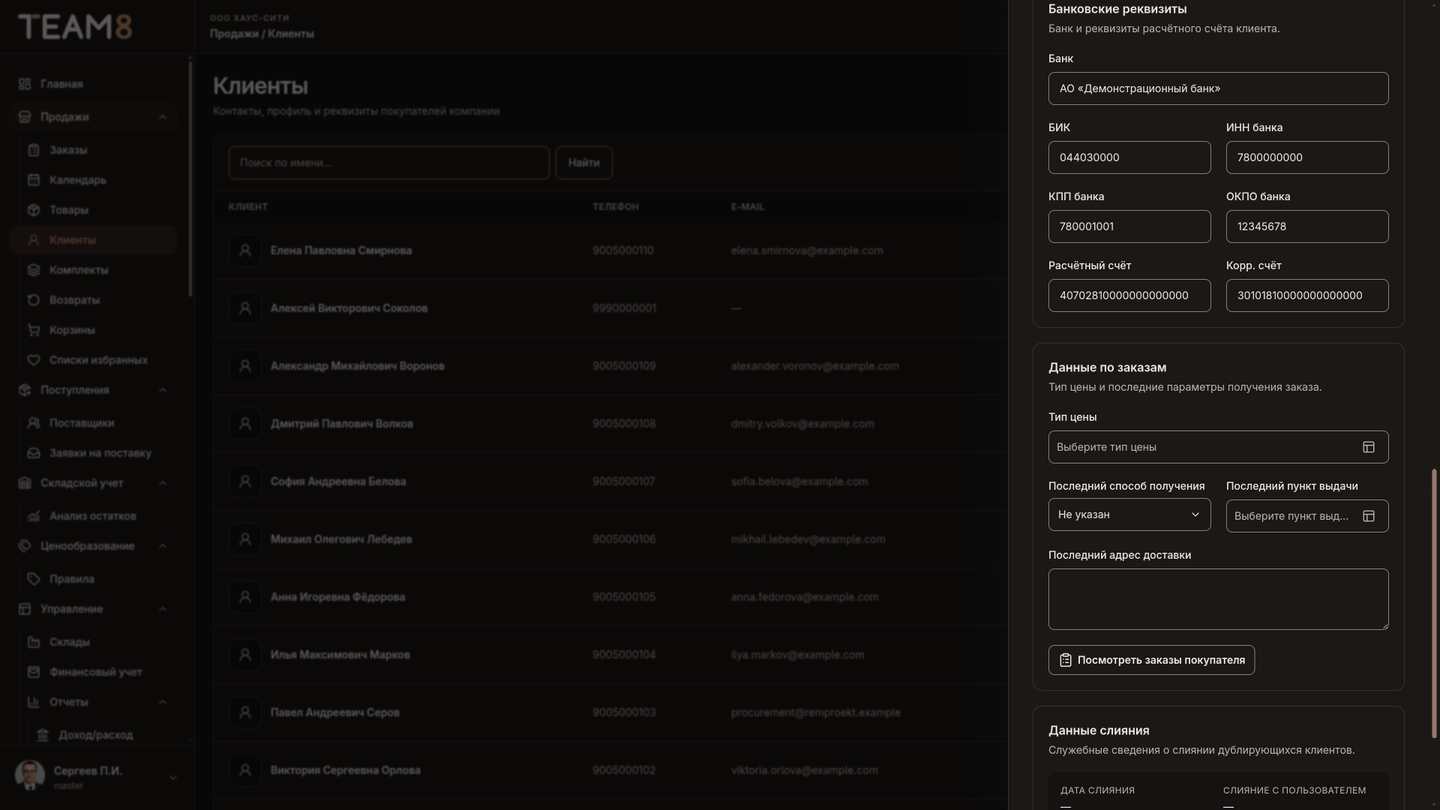The height and width of the screenshot is (810, 1440).
Task: Focus the КПП банка input field
Action: 1129,227
